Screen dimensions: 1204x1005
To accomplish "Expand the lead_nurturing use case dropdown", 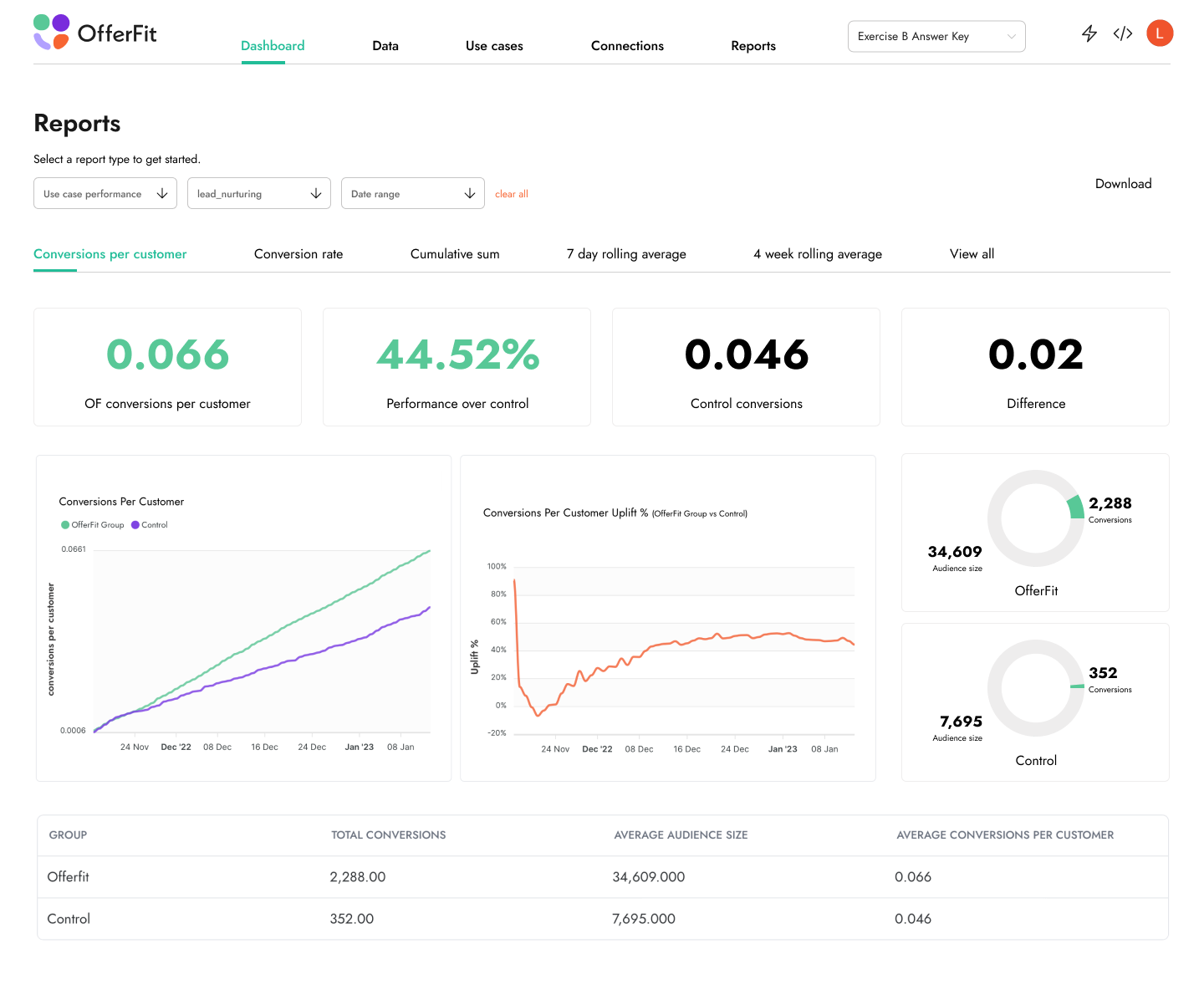I will coord(259,193).
